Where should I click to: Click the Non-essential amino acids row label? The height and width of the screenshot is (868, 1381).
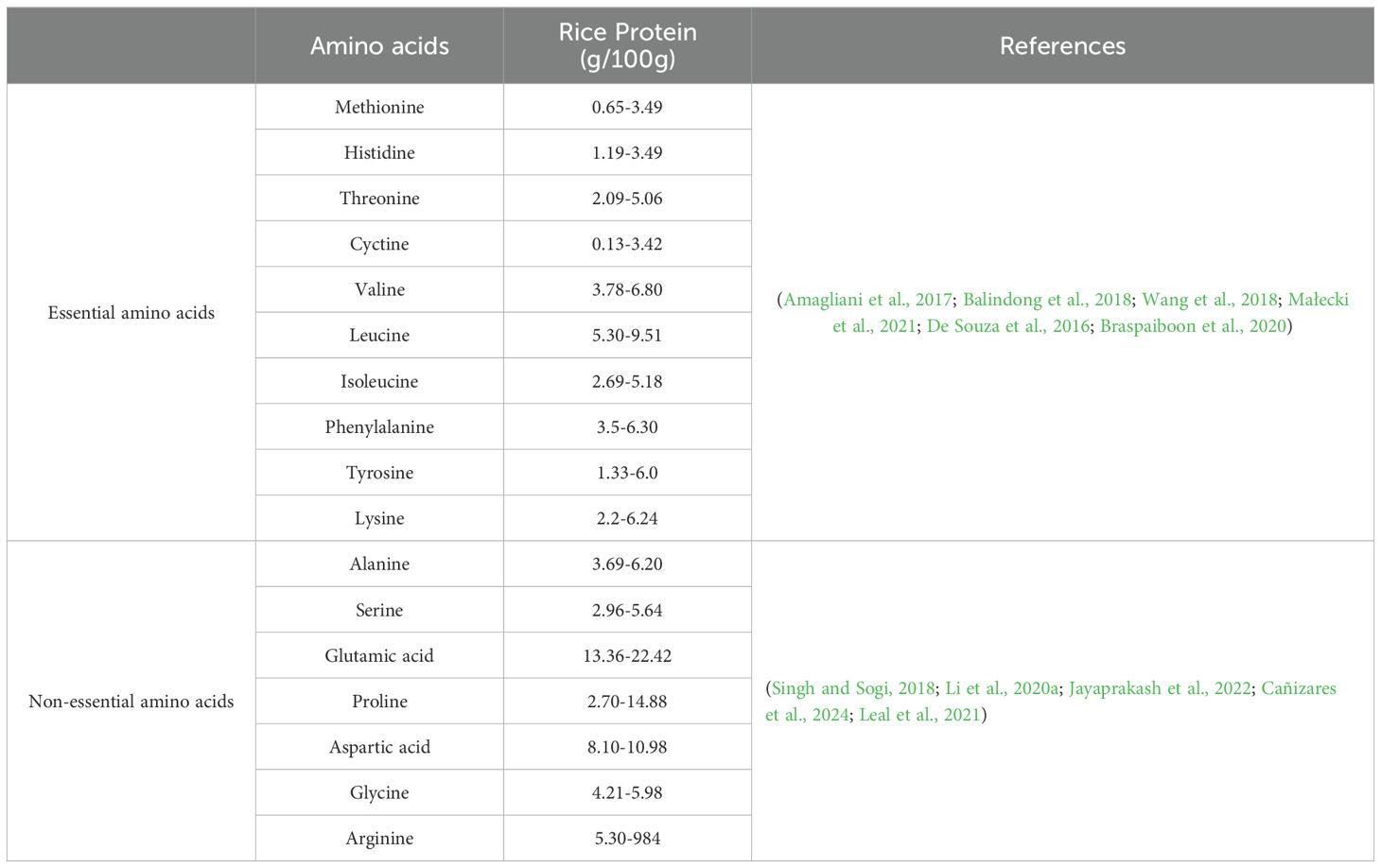tap(131, 702)
